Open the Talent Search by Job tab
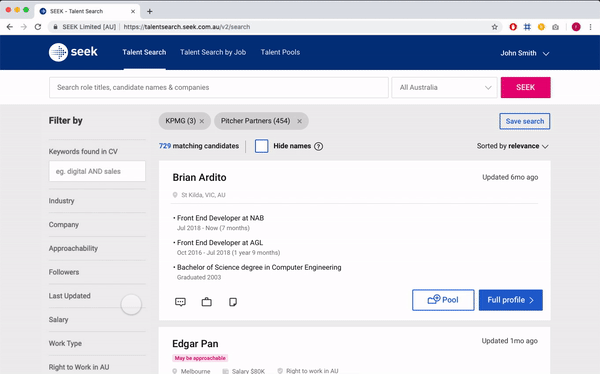The height and width of the screenshot is (374, 600). (213, 52)
